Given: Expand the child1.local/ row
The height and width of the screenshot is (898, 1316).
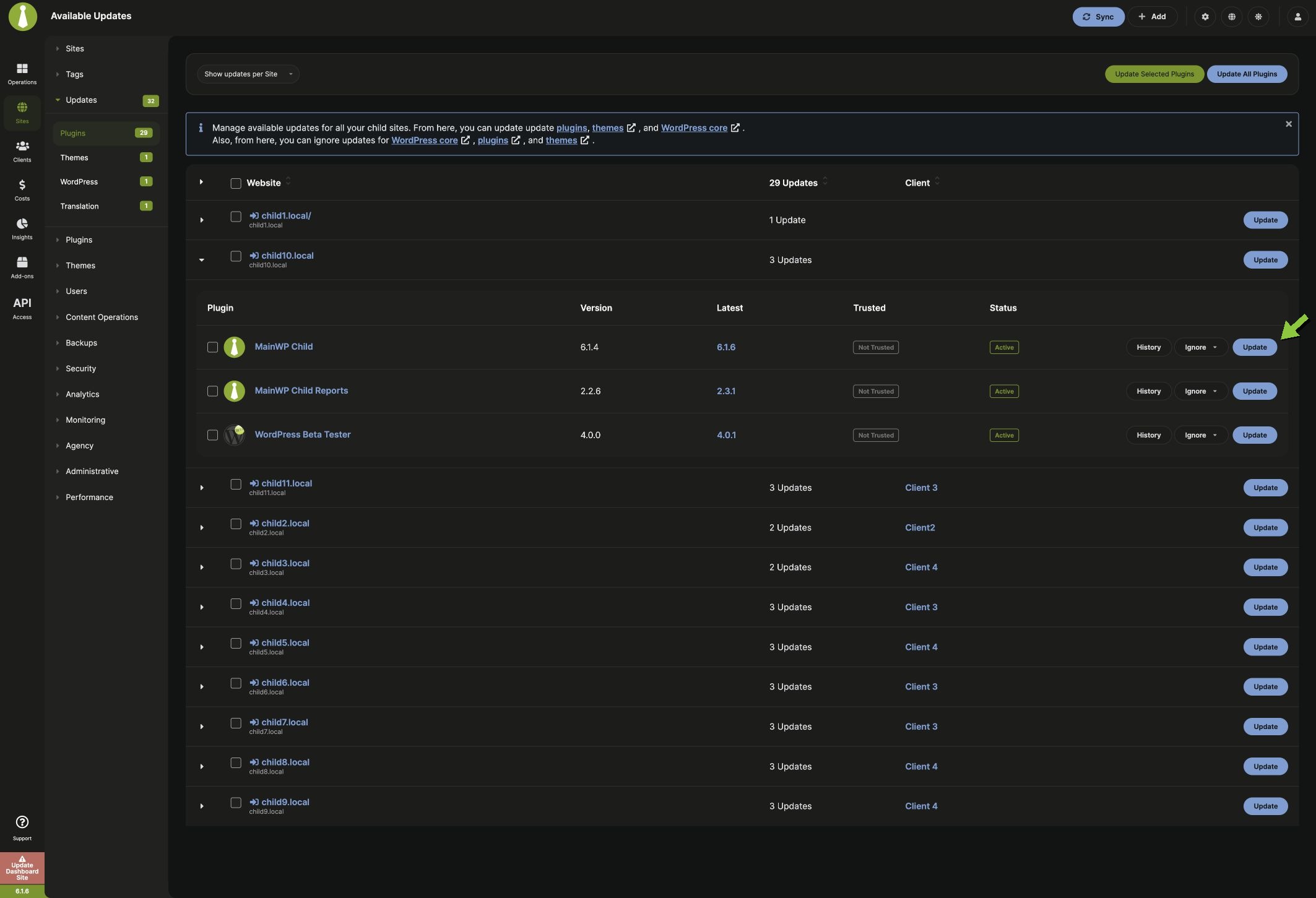Looking at the screenshot, I should coord(202,220).
